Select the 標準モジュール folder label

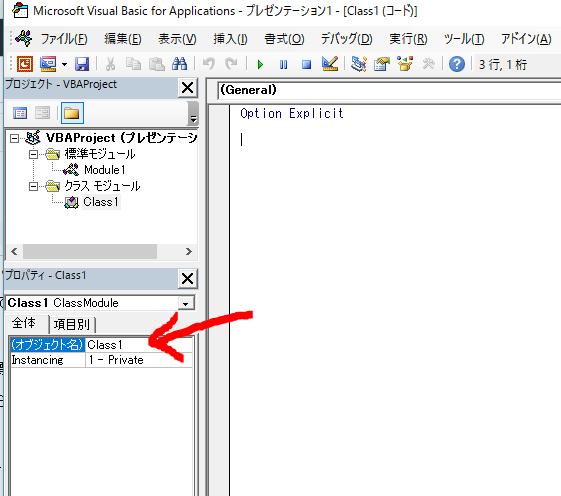(100, 154)
